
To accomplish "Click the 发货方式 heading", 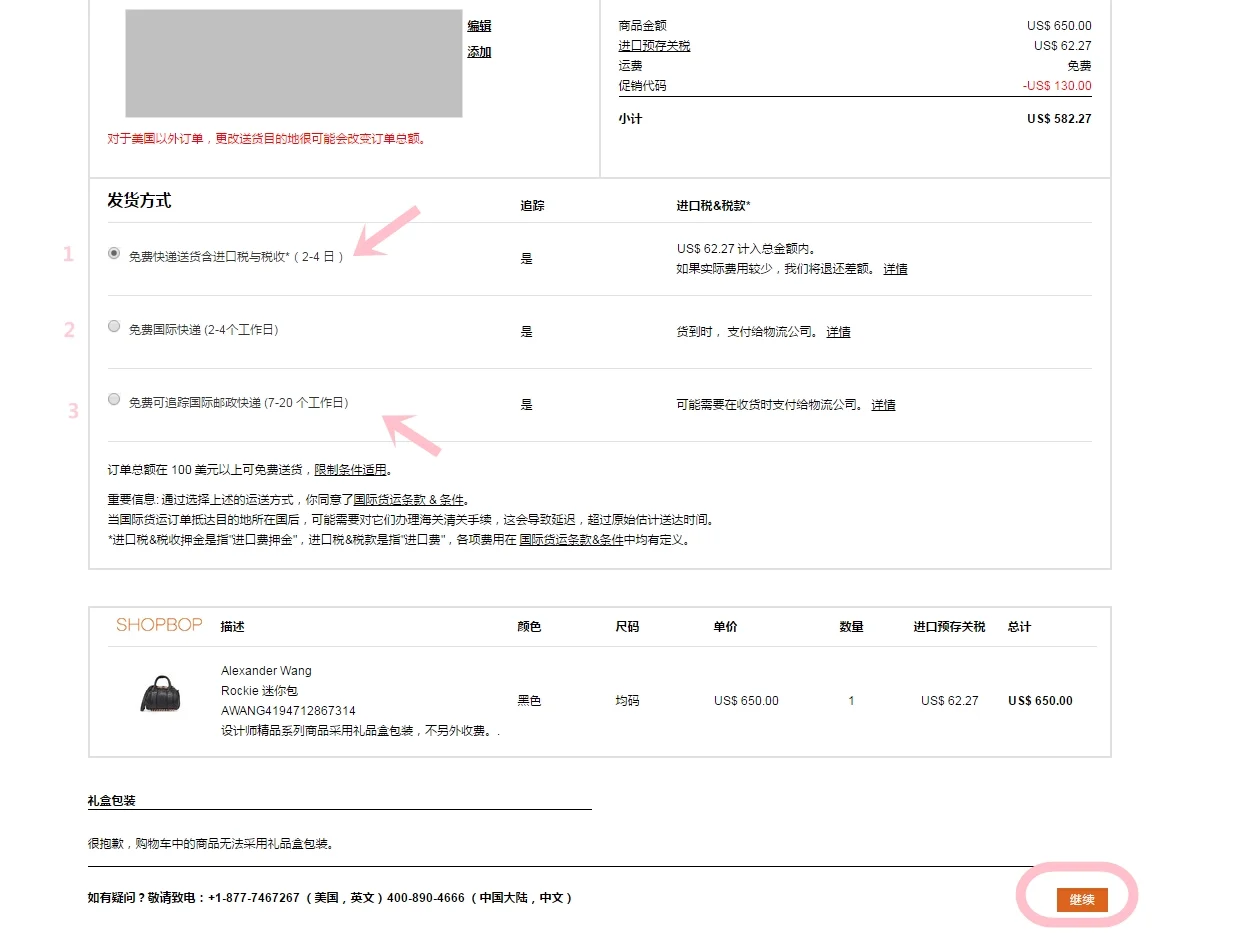I will (x=139, y=200).
